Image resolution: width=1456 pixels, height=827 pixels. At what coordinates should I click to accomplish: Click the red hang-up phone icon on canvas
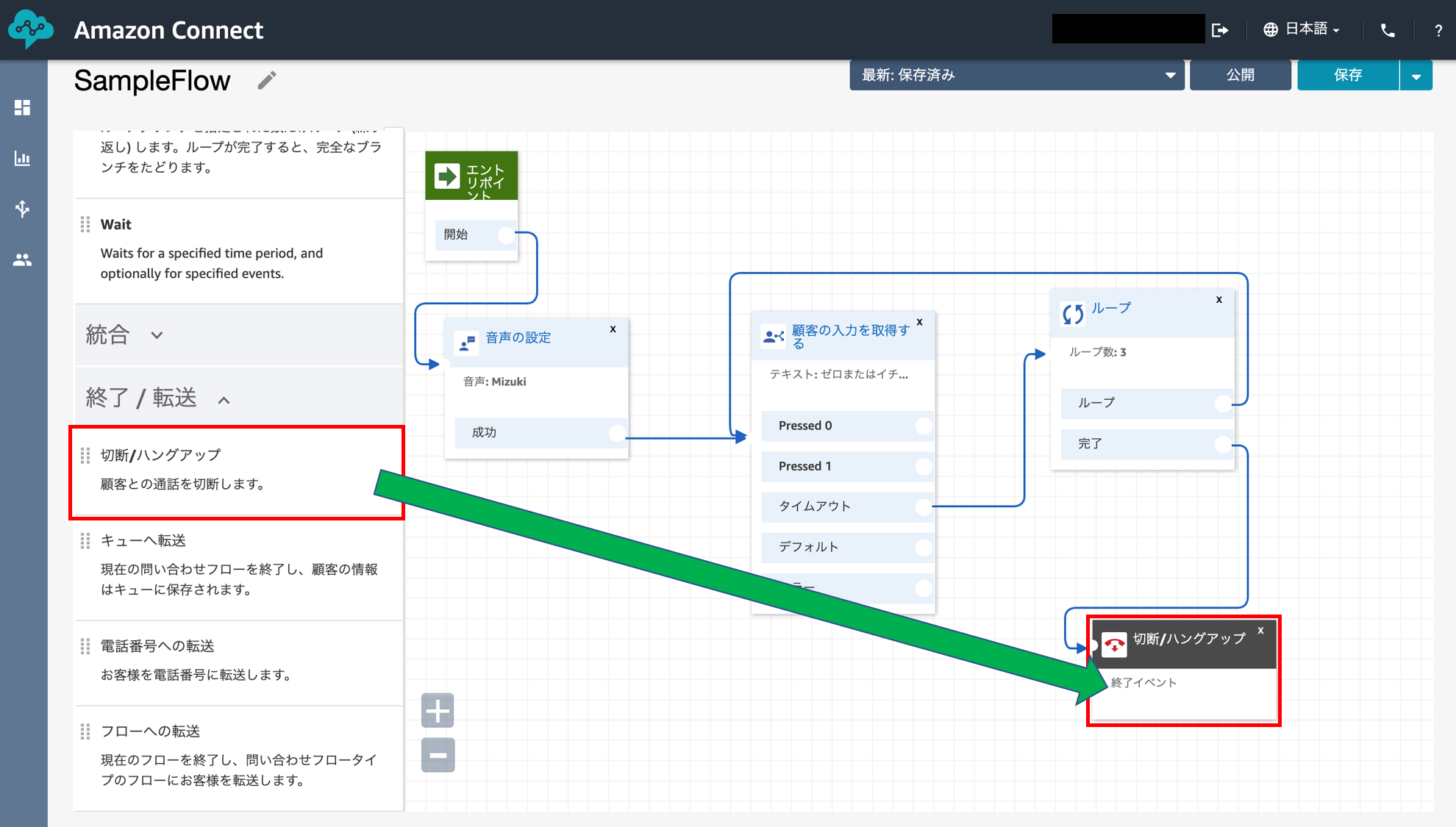click(x=1115, y=645)
